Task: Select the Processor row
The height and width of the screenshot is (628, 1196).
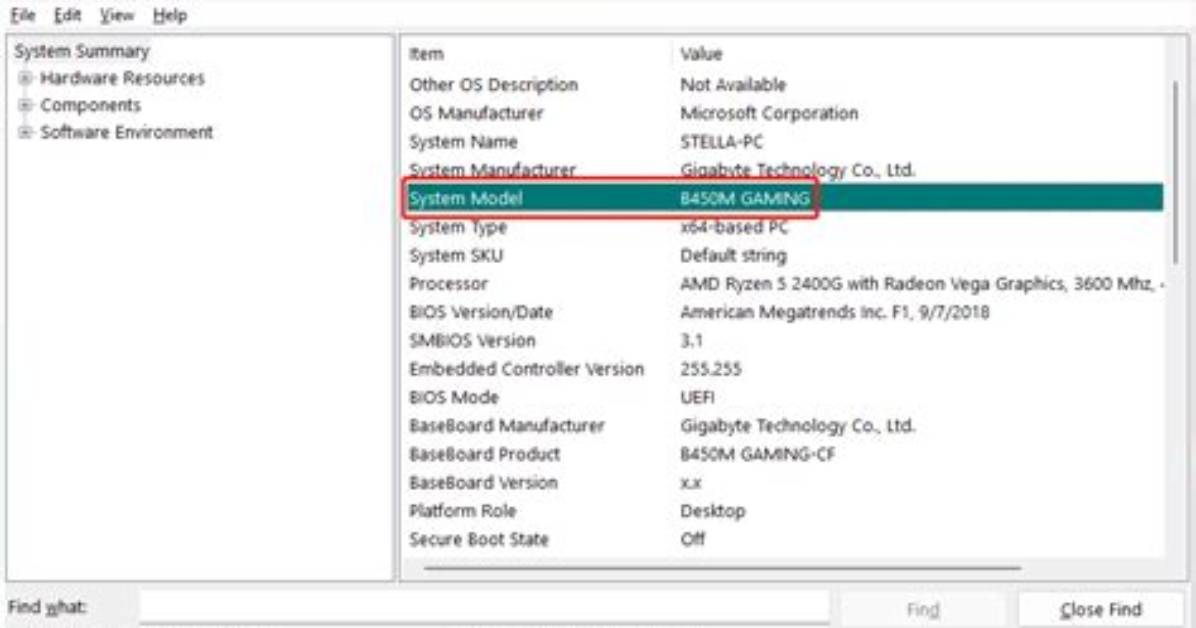Action: click(785, 284)
